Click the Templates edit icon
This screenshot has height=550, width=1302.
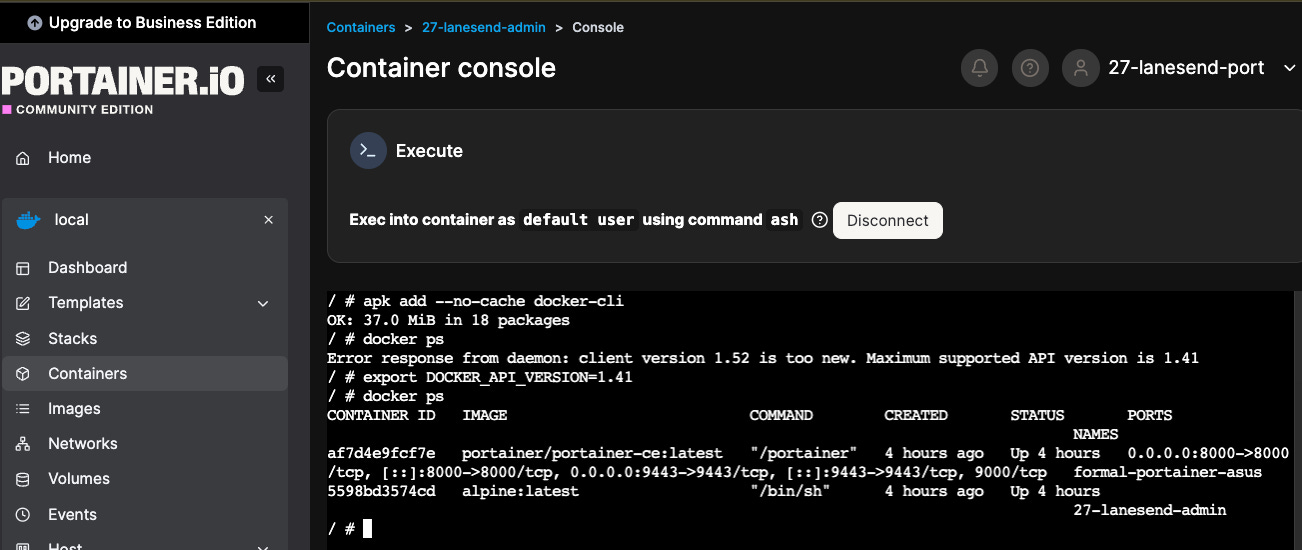coord(24,303)
